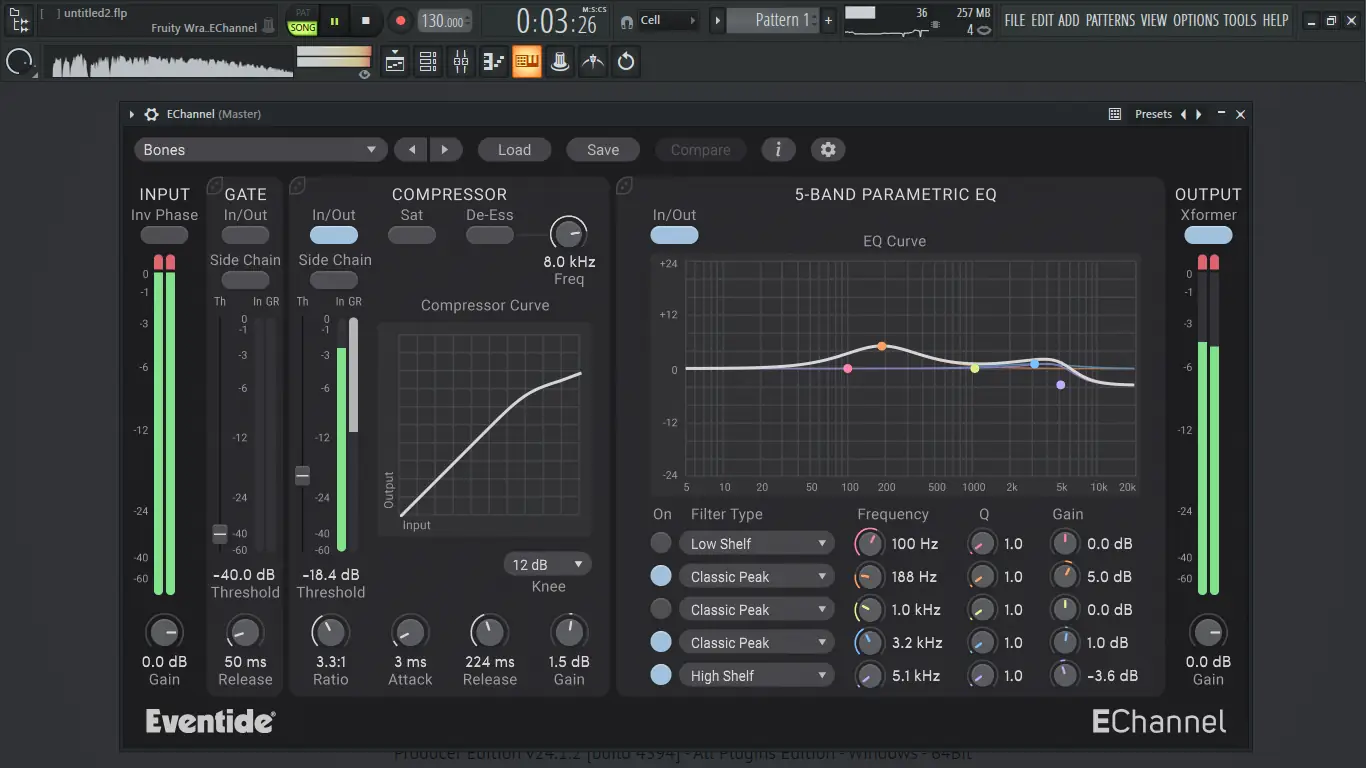Viewport: 1366px width, 768px height.
Task: Open the OPTIONS menu
Action: [x=1196, y=20]
